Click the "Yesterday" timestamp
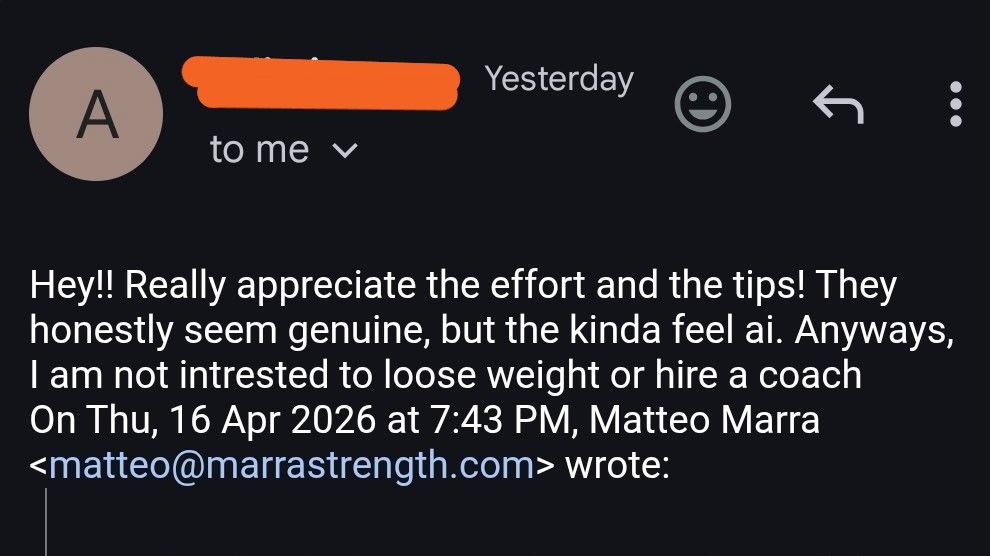Image resolution: width=990 pixels, height=556 pixels. tap(559, 79)
